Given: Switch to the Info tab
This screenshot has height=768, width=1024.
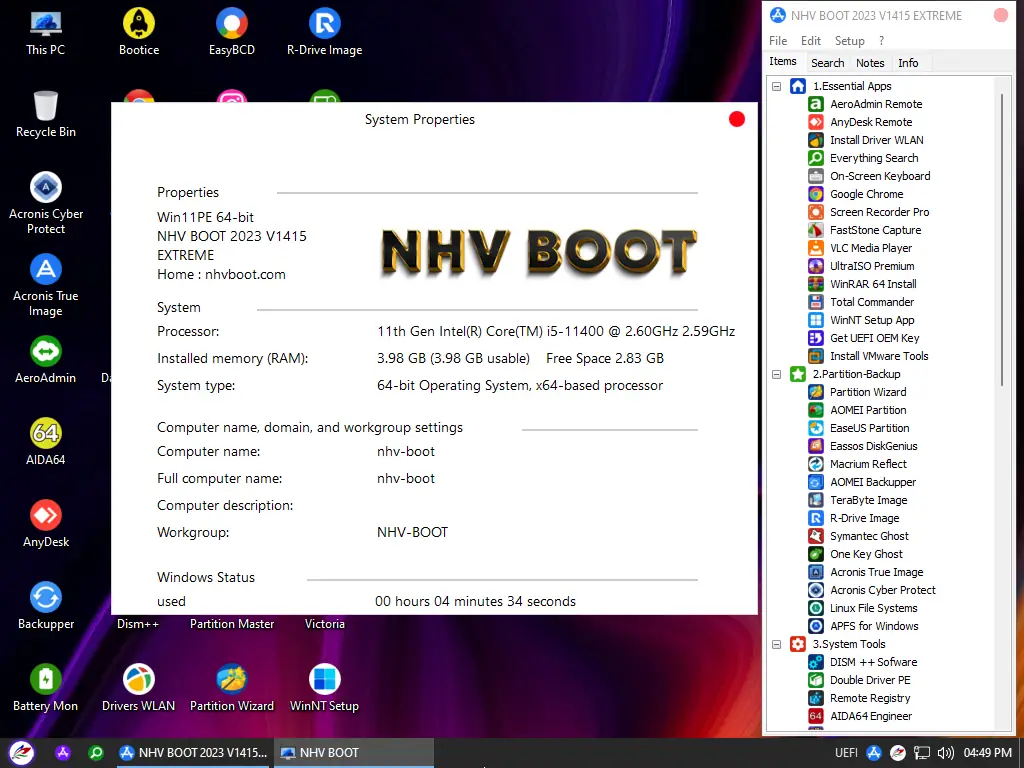Looking at the screenshot, I should [908, 63].
